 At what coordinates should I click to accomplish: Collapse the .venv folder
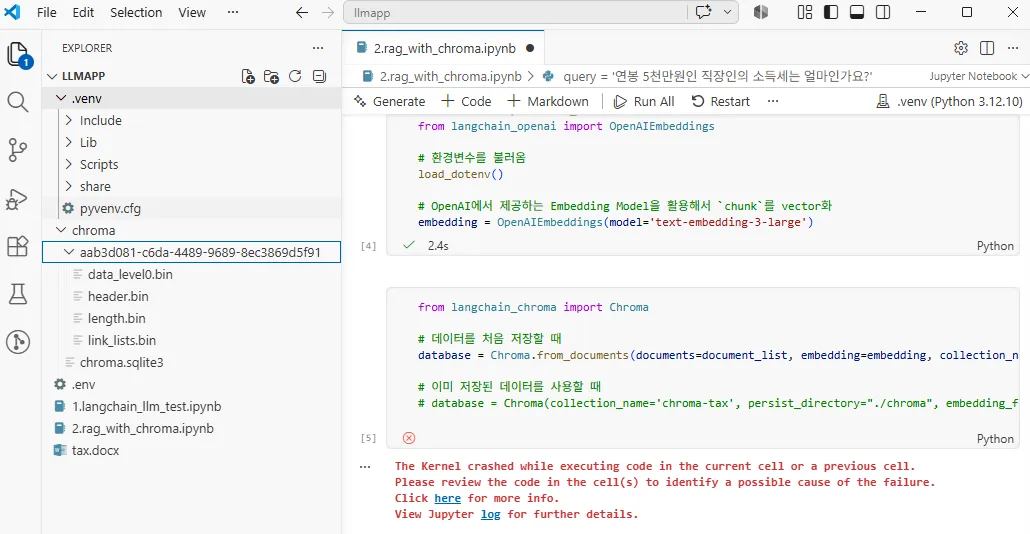pyautogui.click(x=61, y=99)
